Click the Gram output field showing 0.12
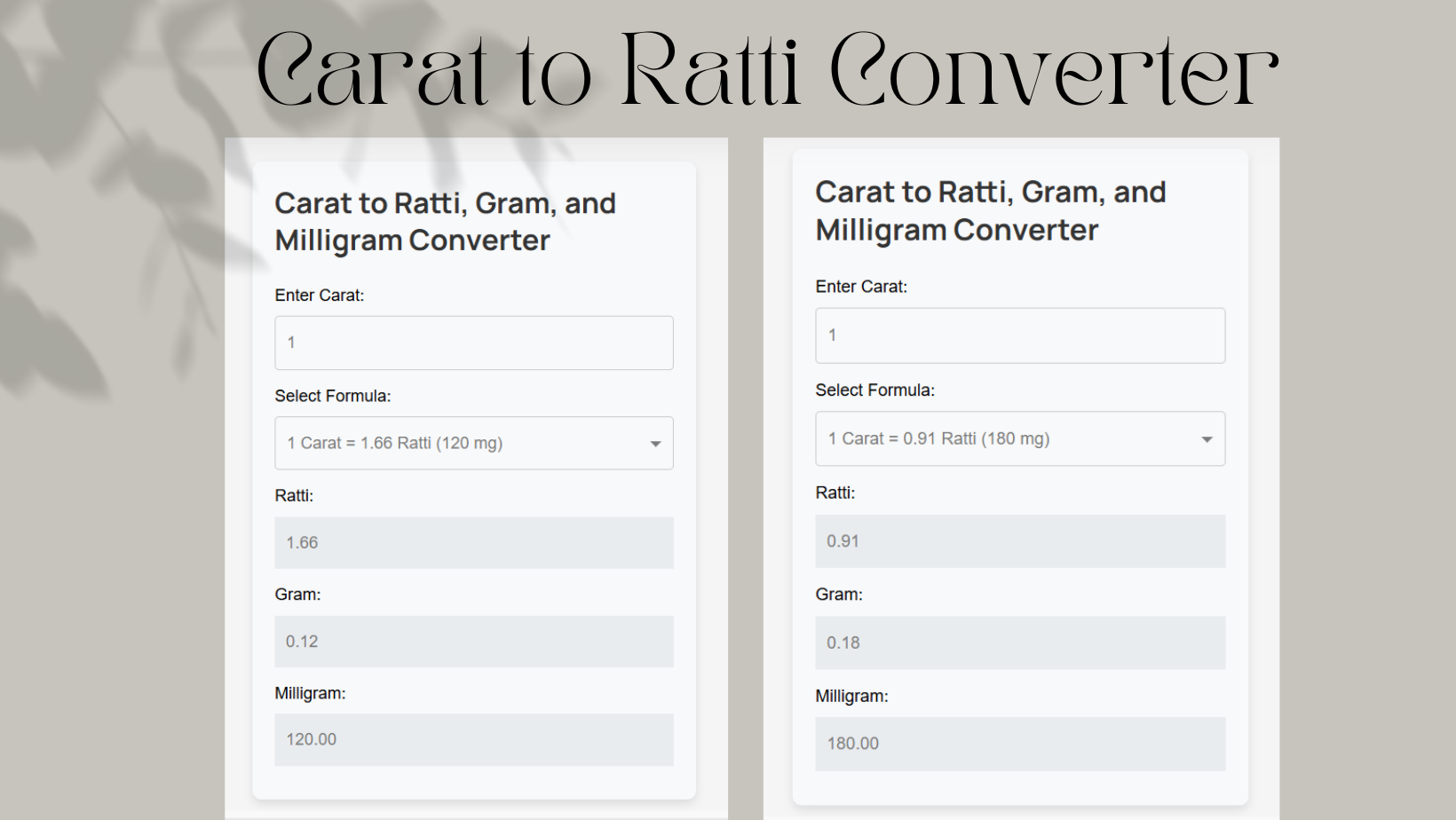 tap(474, 642)
